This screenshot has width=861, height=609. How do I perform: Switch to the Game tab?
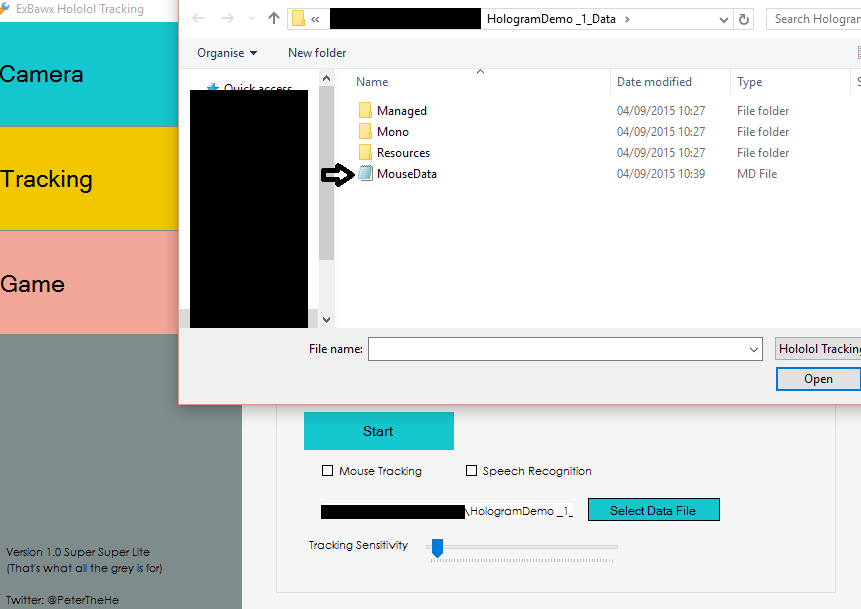[89, 283]
